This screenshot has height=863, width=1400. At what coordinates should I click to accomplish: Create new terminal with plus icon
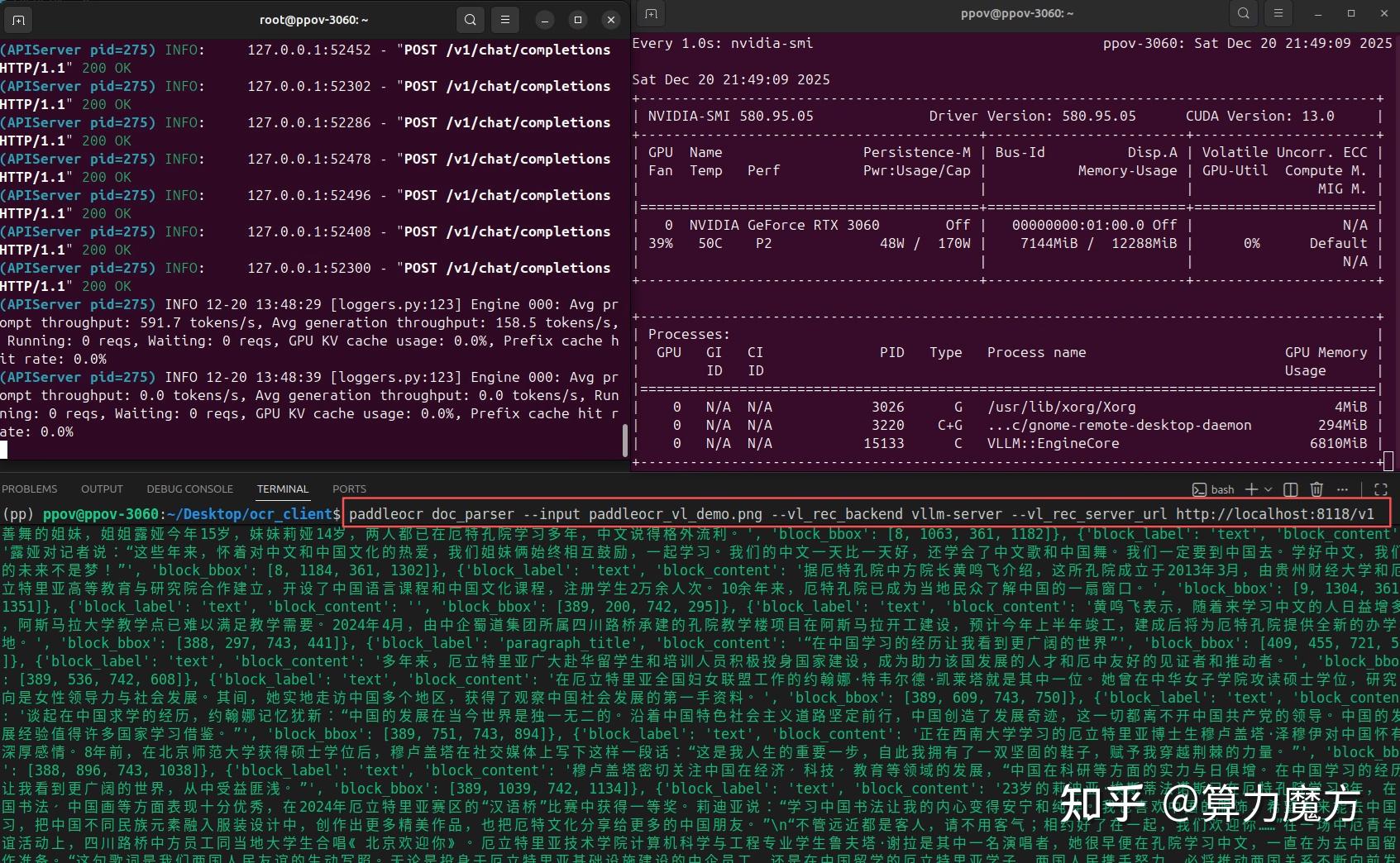1252,489
